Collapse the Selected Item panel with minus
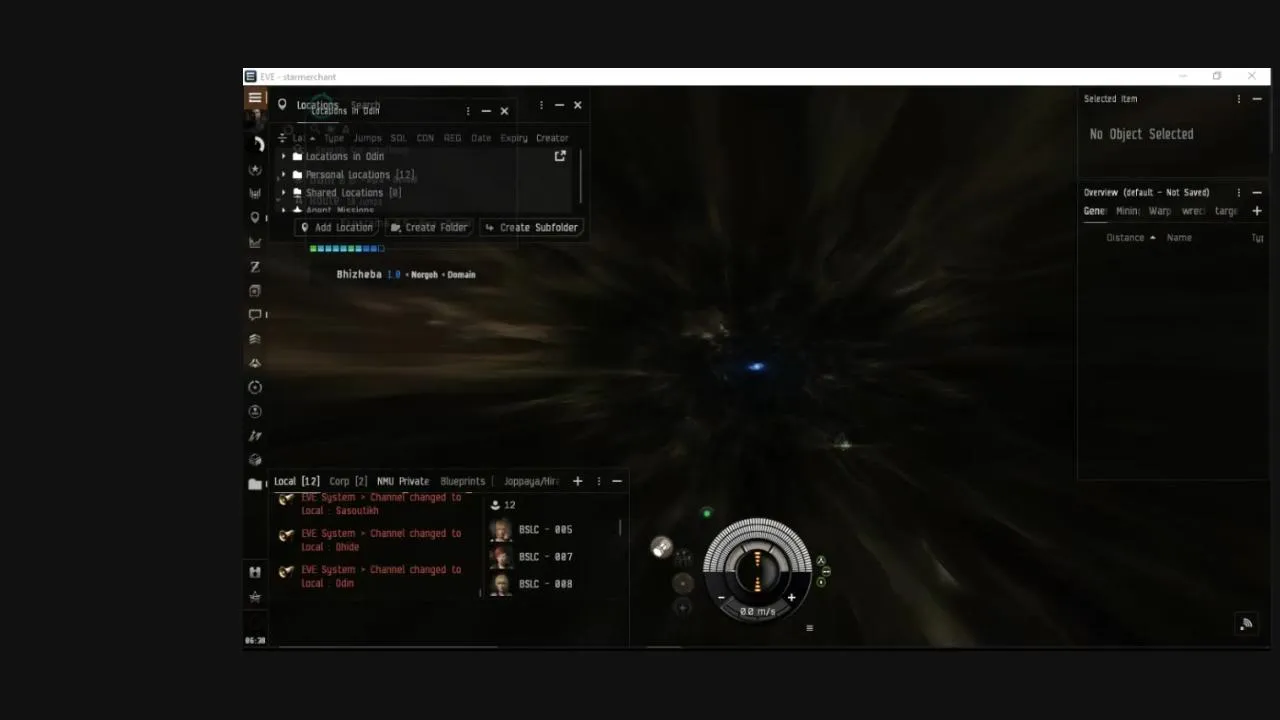 [1257, 99]
